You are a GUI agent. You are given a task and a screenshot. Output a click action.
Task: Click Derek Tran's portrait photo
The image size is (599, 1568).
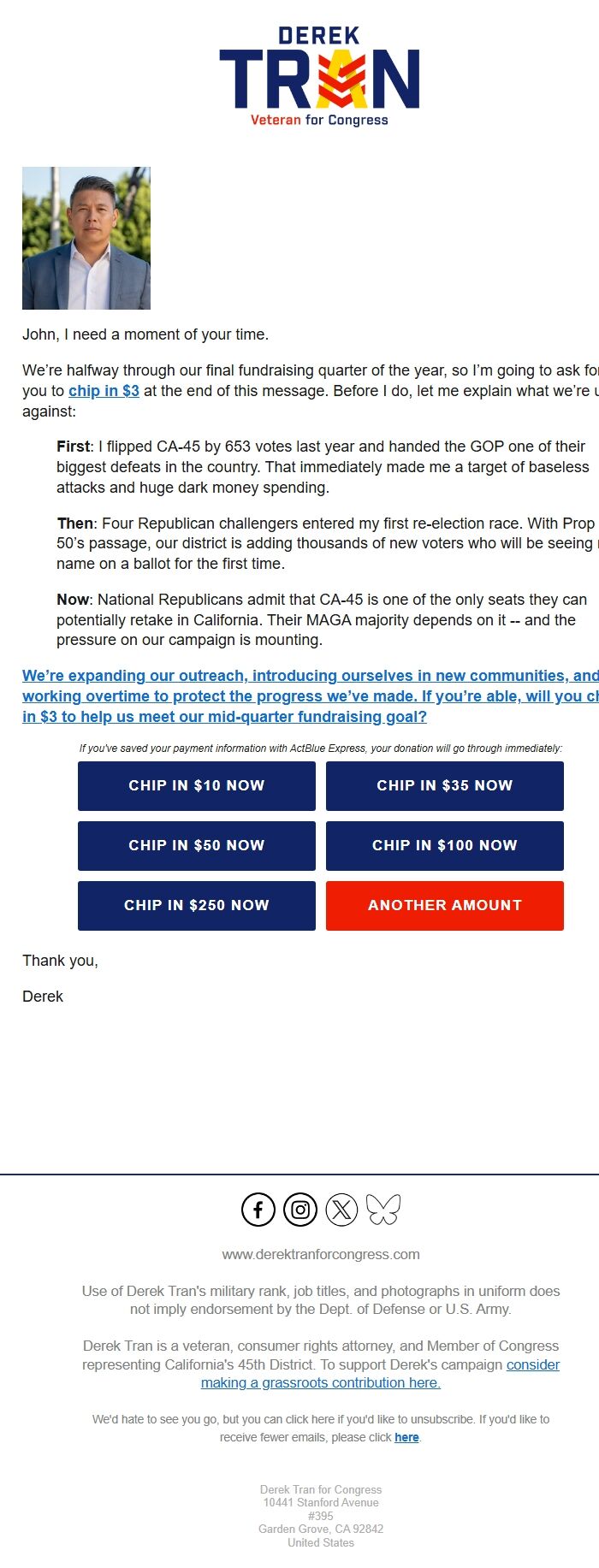(x=86, y=238)
